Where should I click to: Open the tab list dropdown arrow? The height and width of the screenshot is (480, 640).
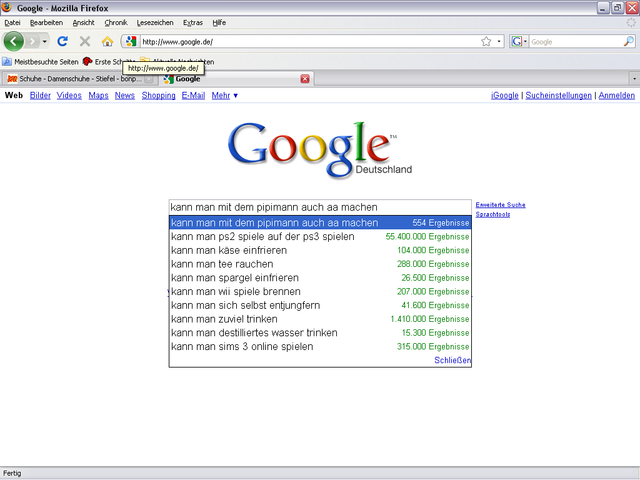point(634,78)
